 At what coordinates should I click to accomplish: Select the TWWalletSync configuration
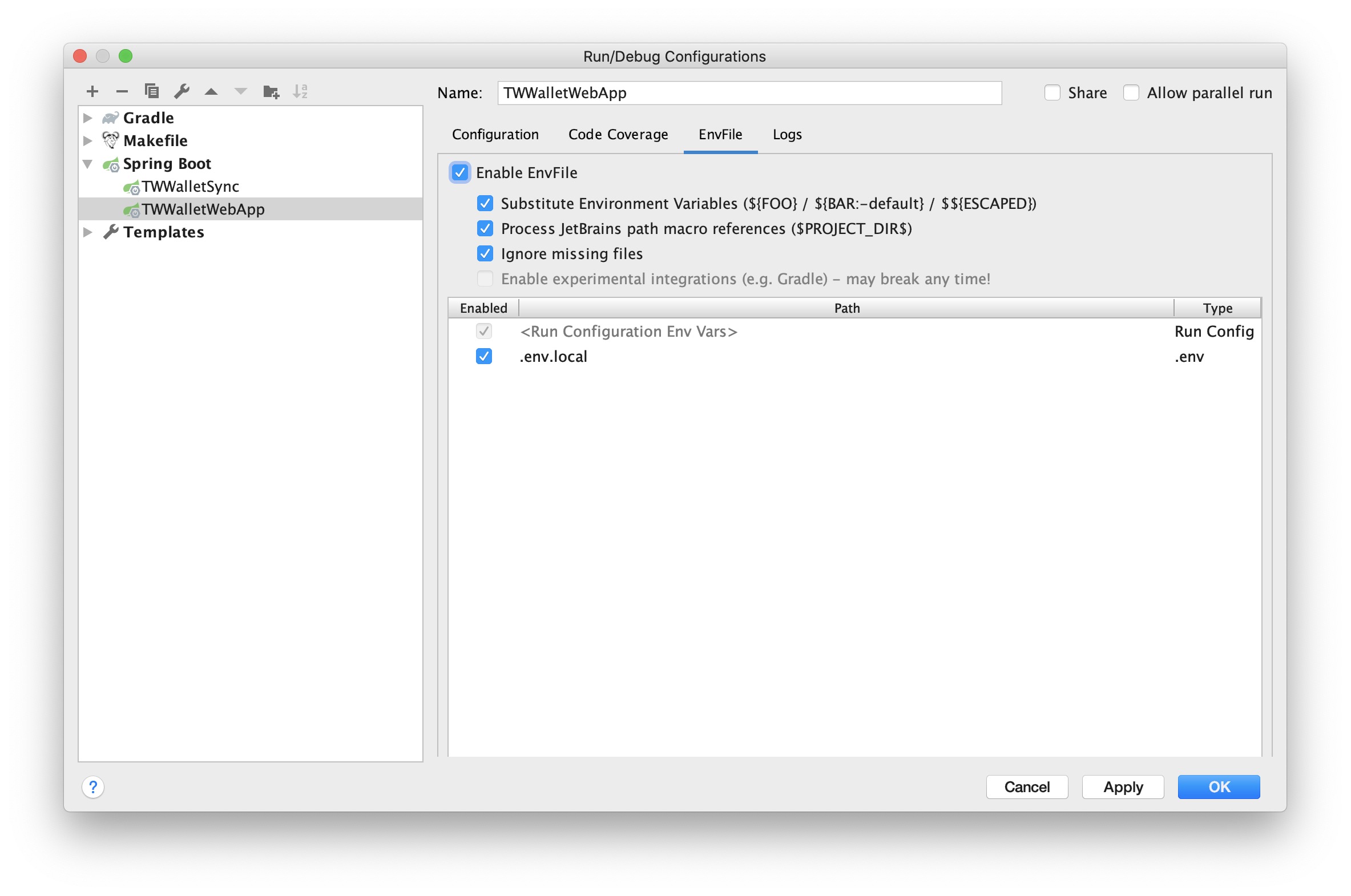pyautogui.click(x=190, y=186)
